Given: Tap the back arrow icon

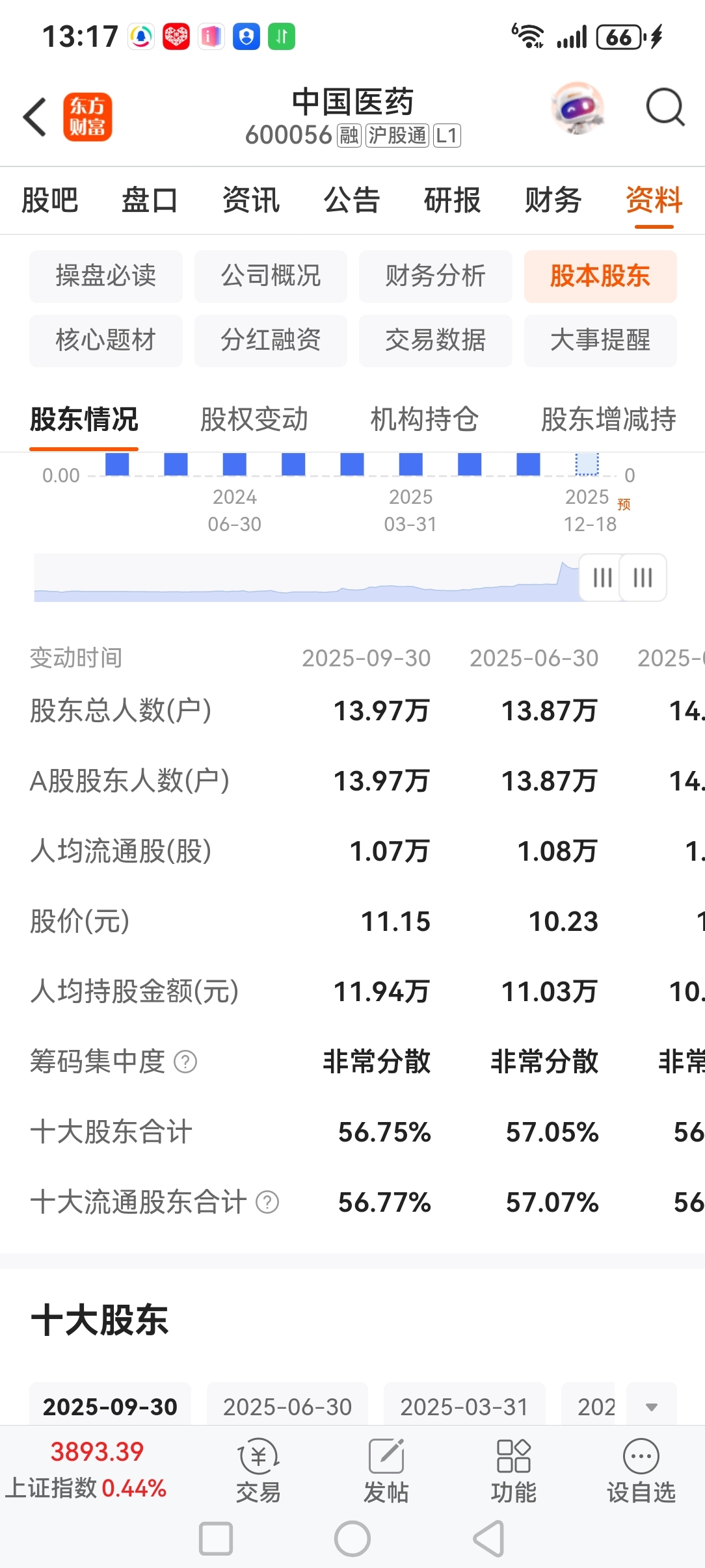Looking at the screenshot, I should [x=35, y=117].
